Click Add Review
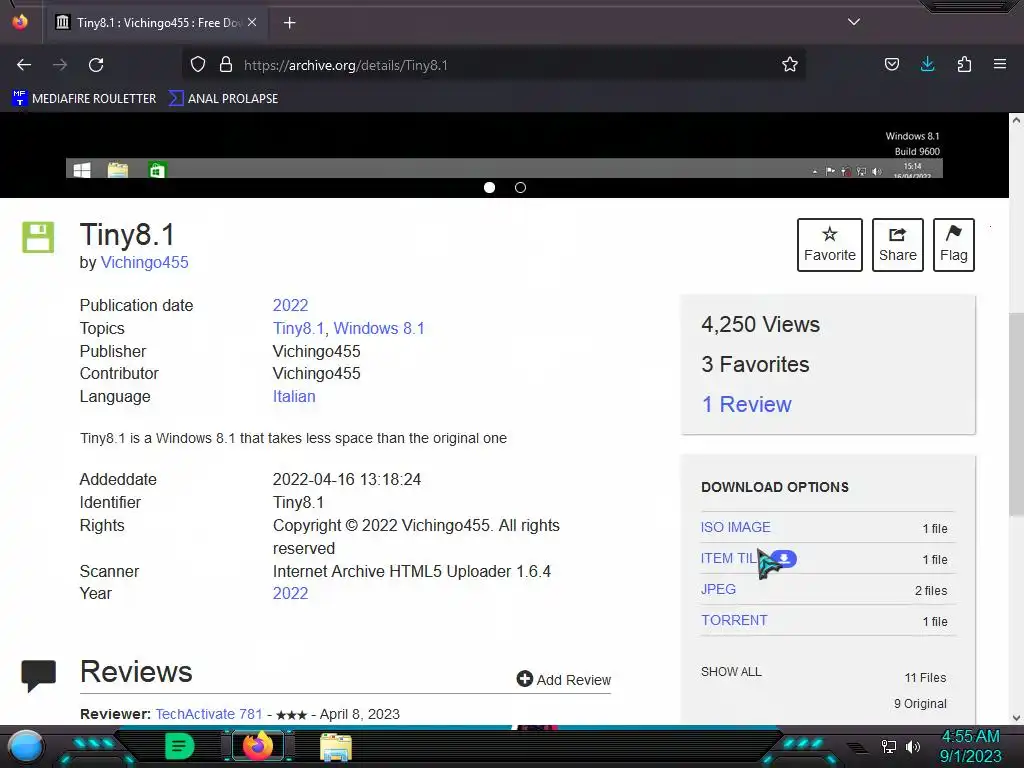Screen dimensions: 1024x768 click(x=564, y=680)
